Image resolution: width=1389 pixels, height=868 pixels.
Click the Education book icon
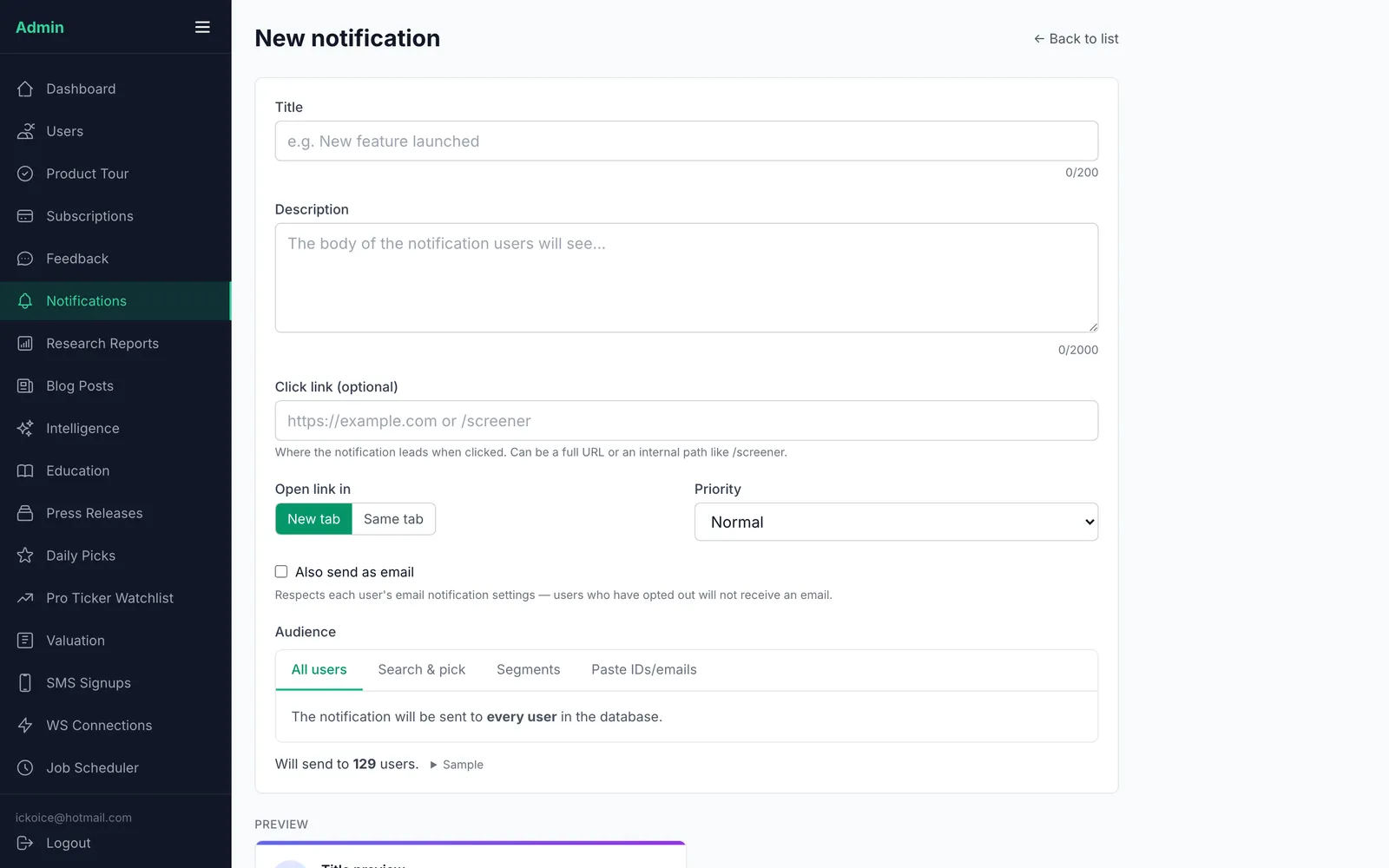(x=25, y=470)
